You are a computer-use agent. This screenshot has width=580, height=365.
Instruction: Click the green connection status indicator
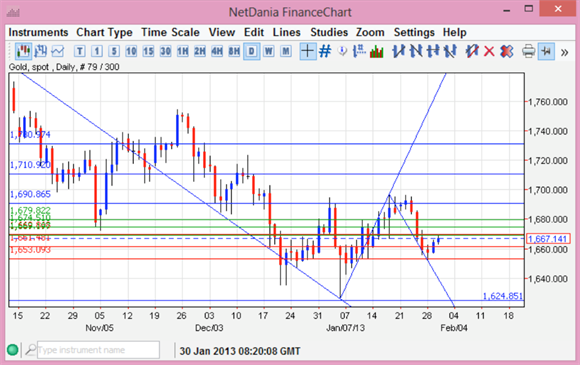tap(13, 349)
